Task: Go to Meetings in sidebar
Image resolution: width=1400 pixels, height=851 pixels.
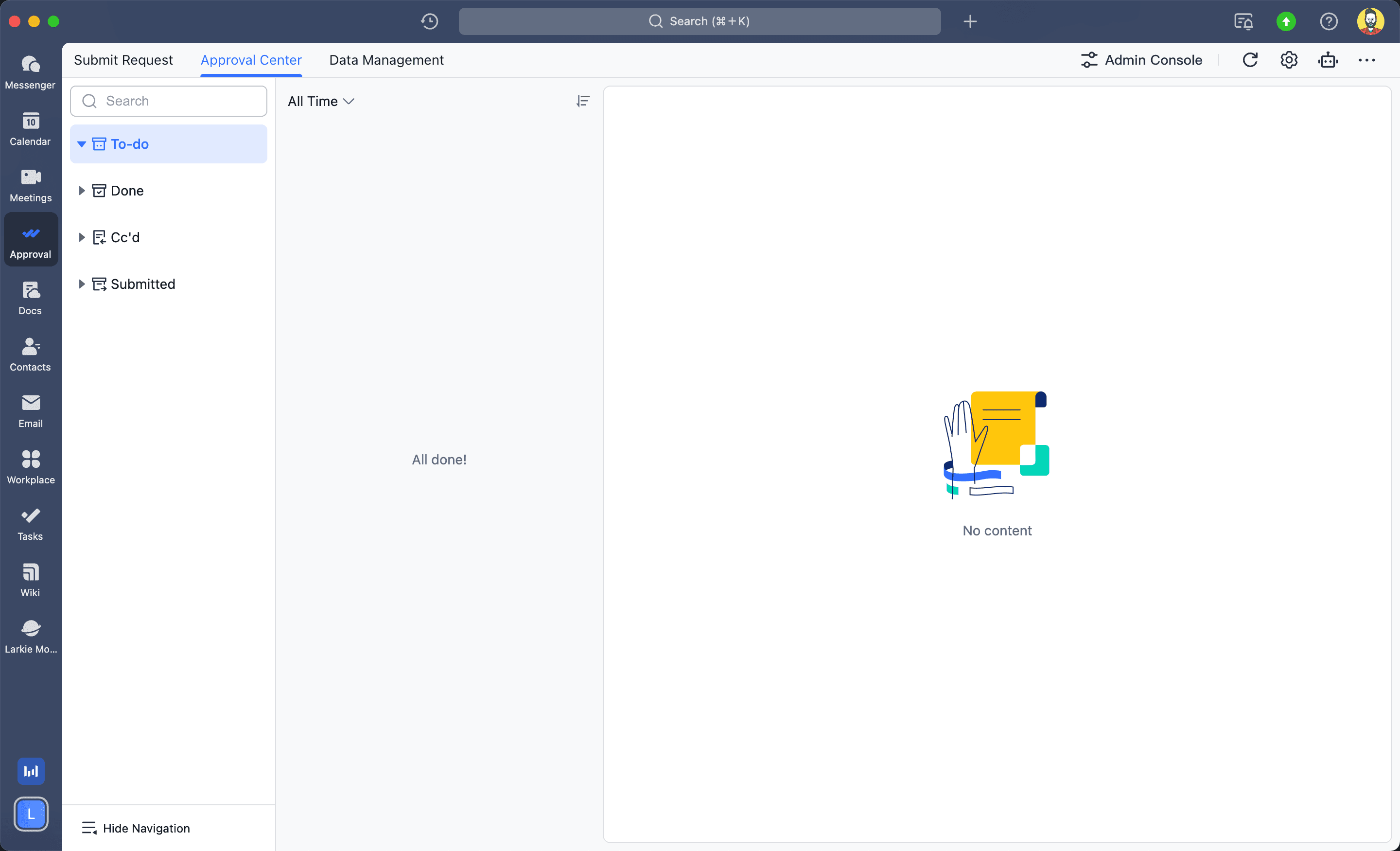Action: 30,185
